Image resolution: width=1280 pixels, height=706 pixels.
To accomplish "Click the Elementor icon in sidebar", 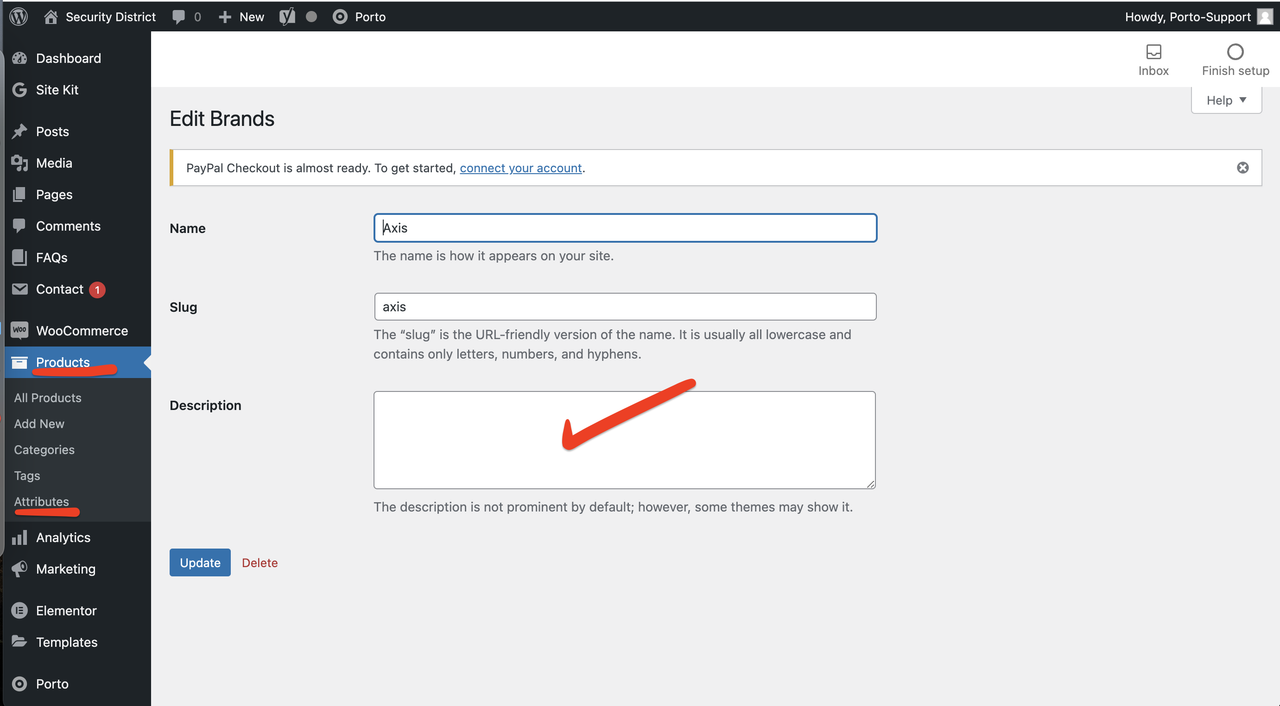I will pyautogui.click(x=19, y=610).
